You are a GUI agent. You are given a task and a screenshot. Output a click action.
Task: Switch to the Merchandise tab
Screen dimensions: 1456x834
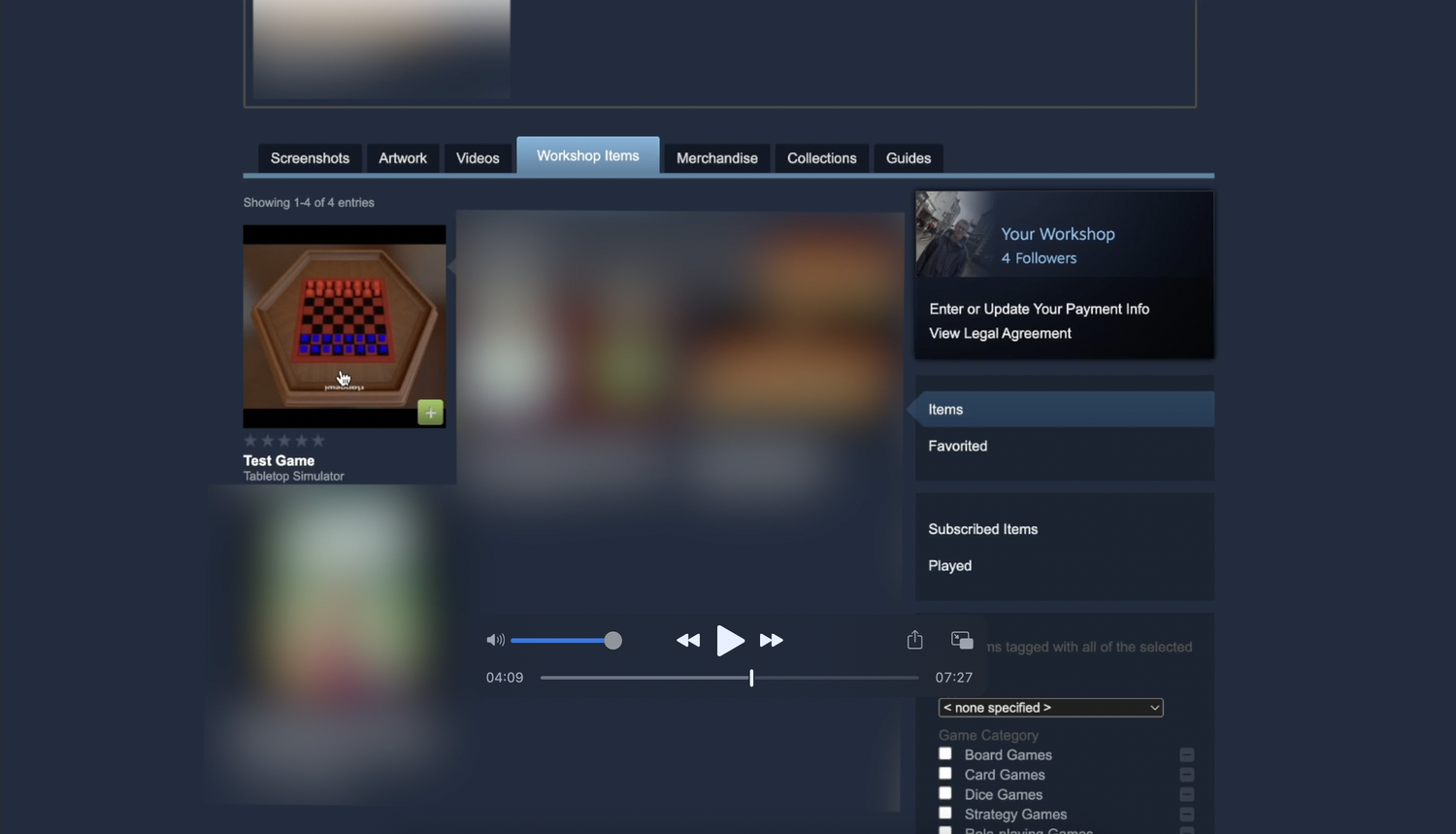pos(716,157)
